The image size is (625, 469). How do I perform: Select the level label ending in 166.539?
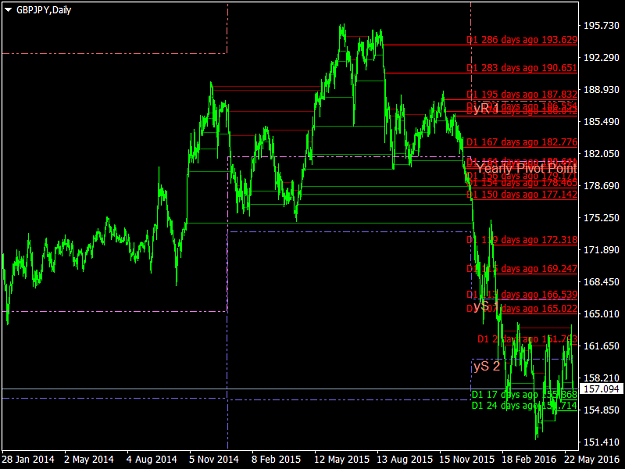coord(521,294)
